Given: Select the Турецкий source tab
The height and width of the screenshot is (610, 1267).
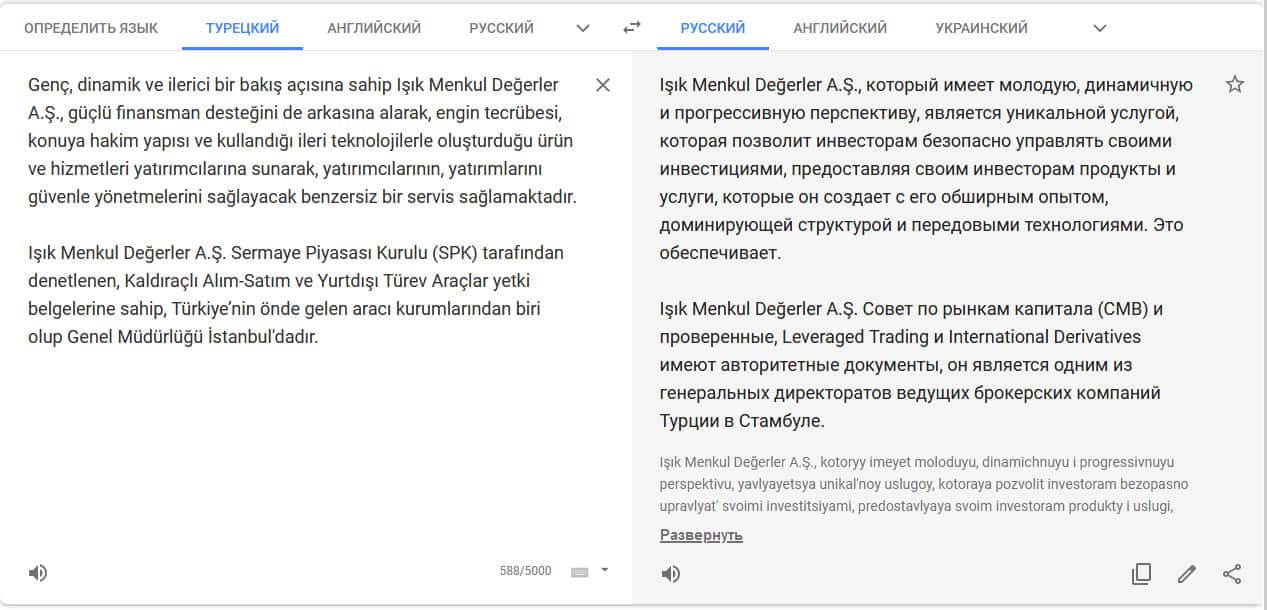Looking at the screenshot, I should (242, 28).
